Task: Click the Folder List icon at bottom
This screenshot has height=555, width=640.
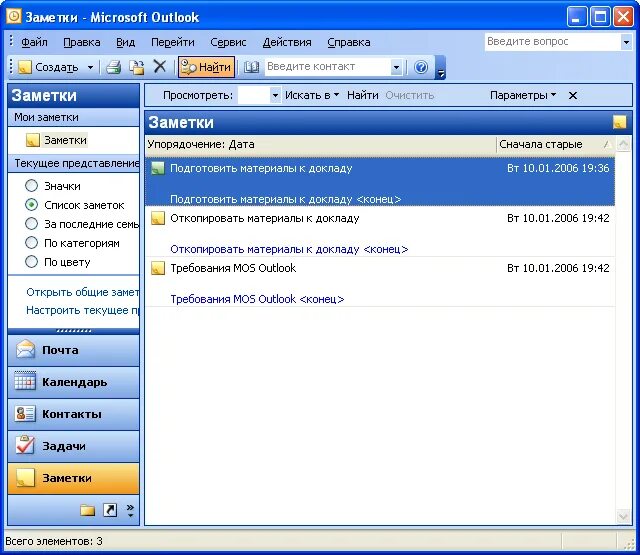Action: (x=87, y=510)
